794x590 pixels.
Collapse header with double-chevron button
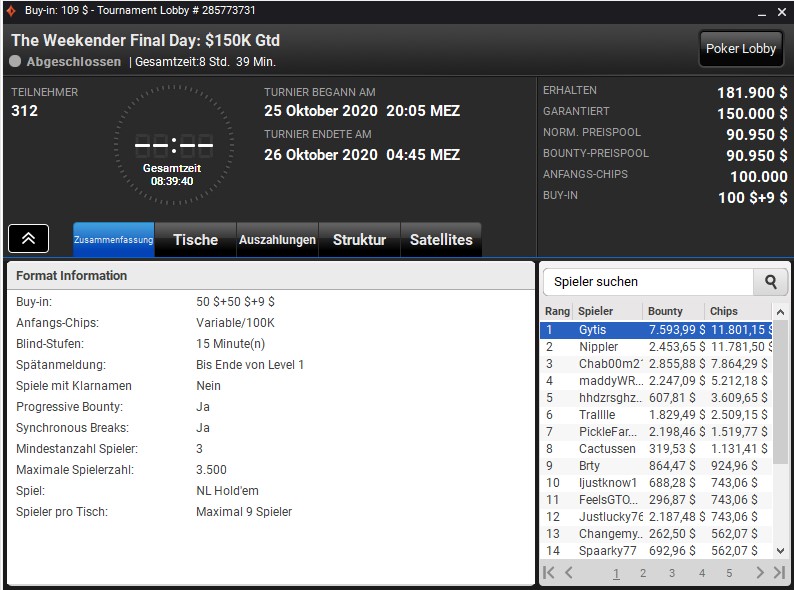(28, 239)
